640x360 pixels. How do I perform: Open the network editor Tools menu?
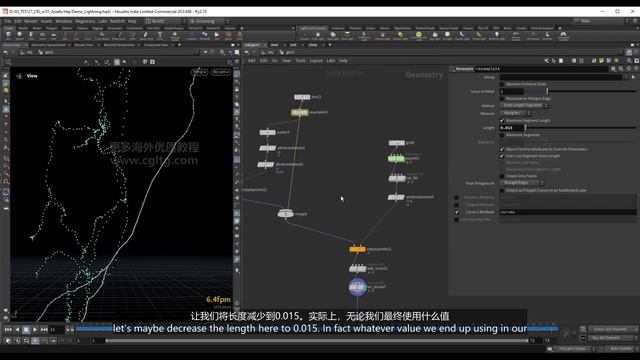coord(300,60)
